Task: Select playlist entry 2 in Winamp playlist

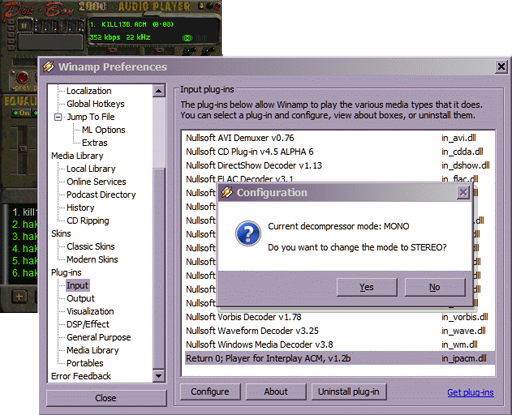Action: 24,224
